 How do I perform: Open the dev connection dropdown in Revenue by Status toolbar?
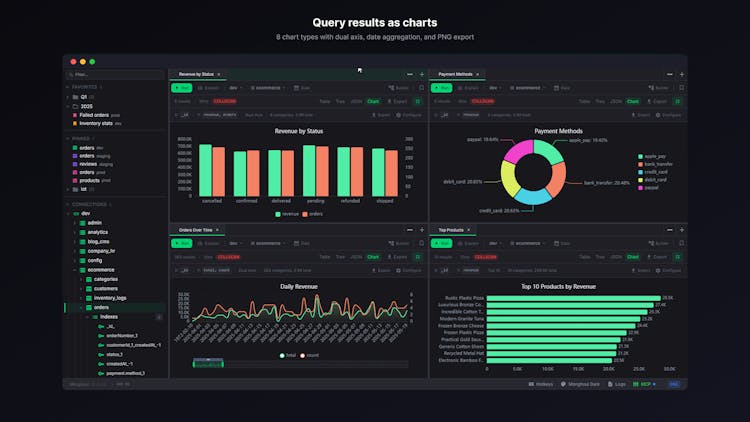(235, 88)
